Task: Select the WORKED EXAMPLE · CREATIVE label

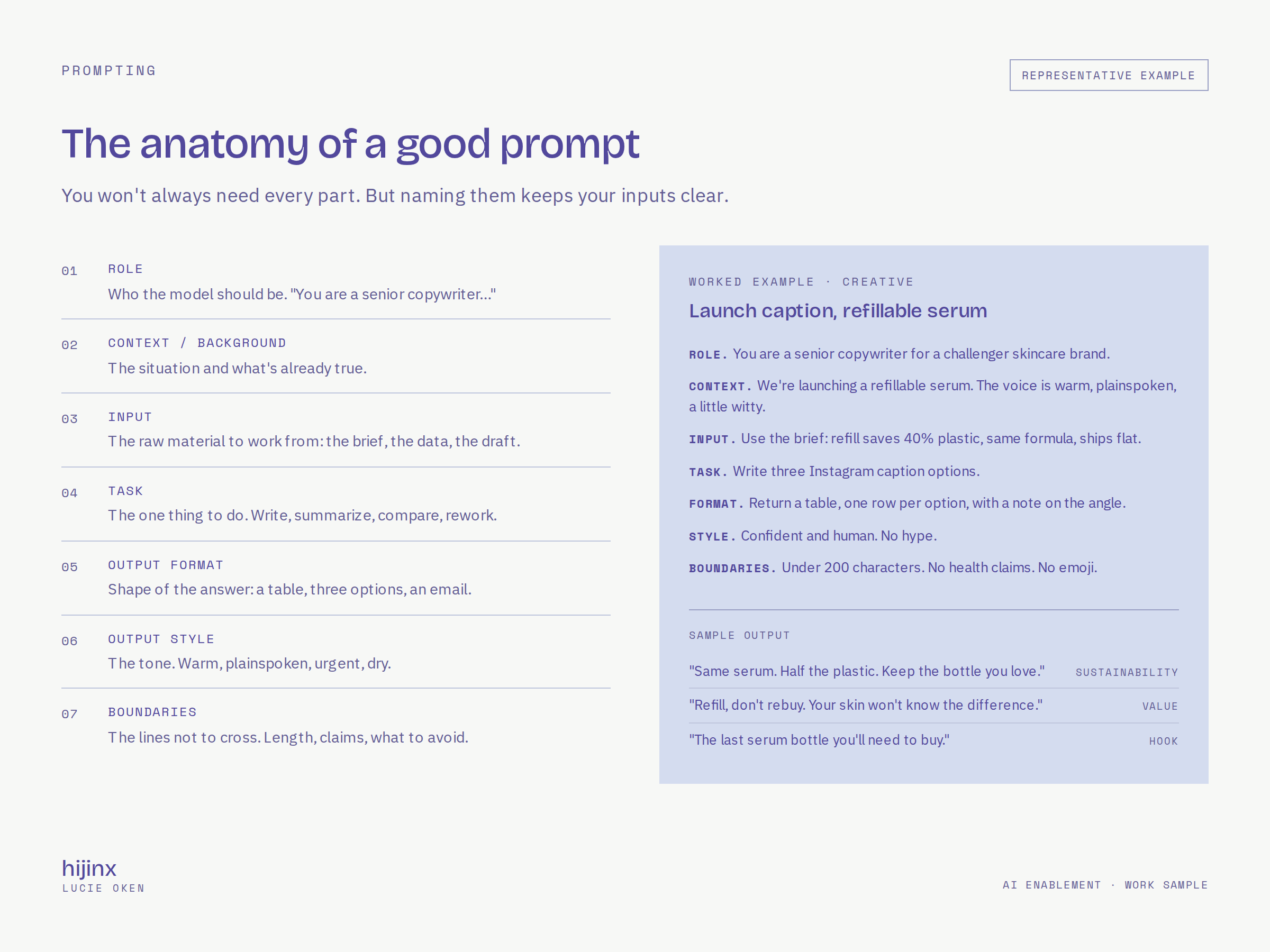Action: pyautogui.click(x=801, y=282)
